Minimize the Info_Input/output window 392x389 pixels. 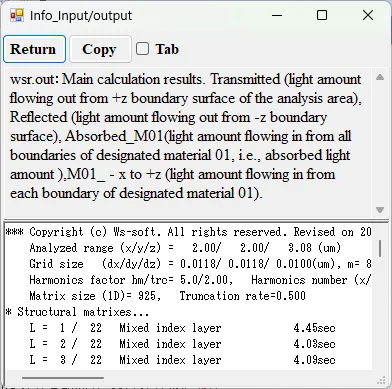pos(277,15)
